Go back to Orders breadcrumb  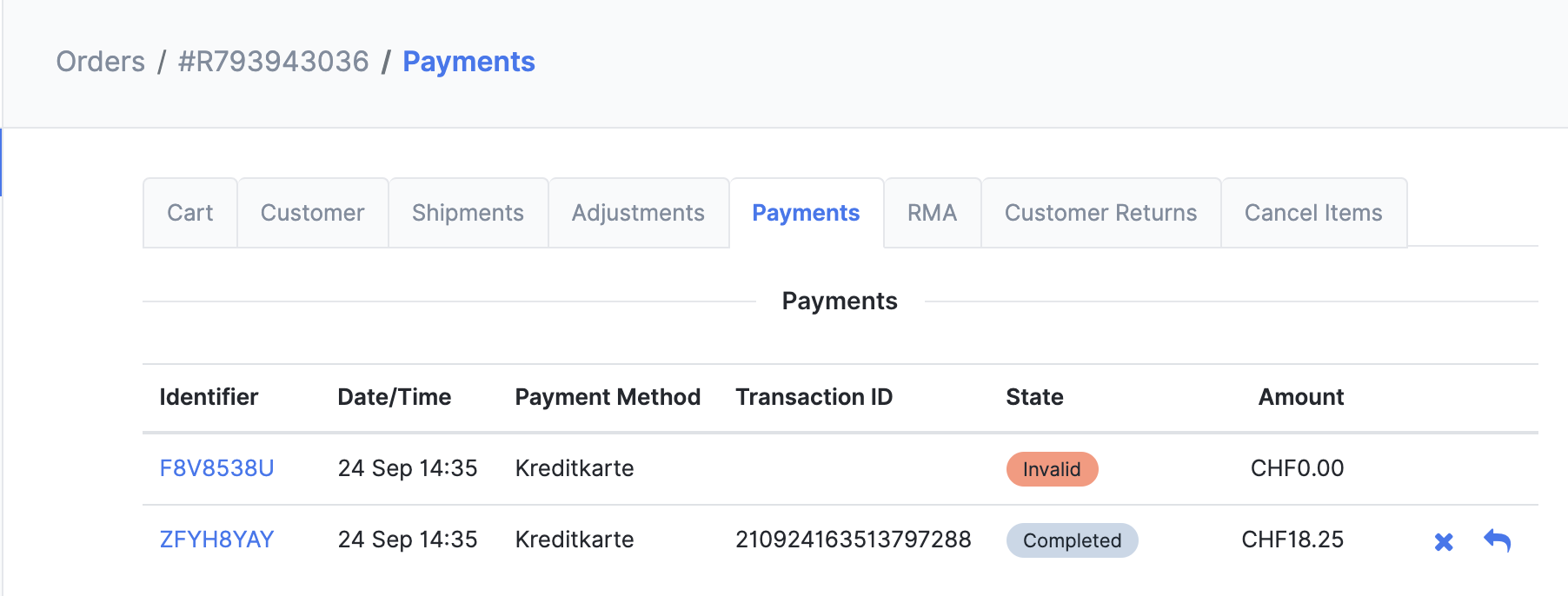[x=101, y=62]
